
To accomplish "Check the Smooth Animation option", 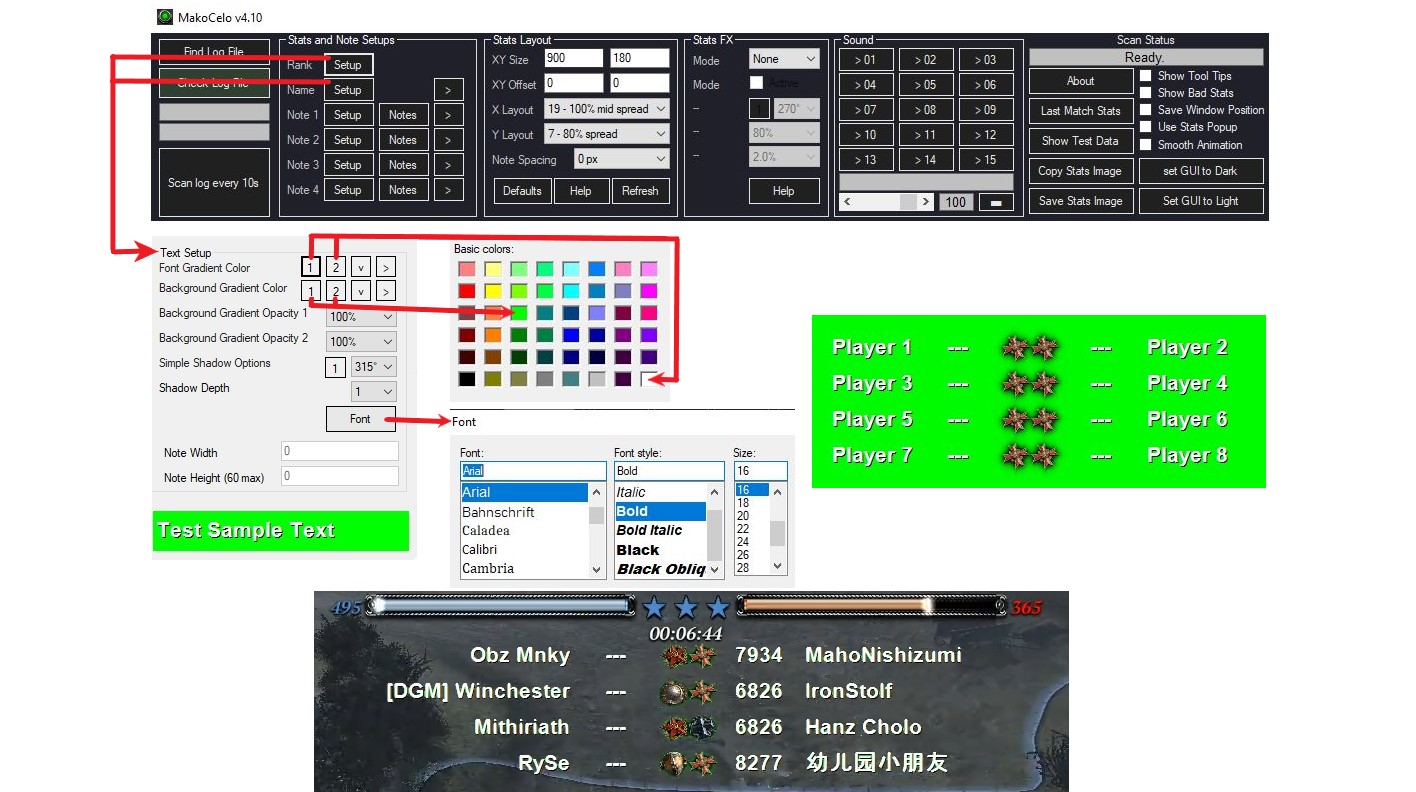I will tap(1146, 145).
